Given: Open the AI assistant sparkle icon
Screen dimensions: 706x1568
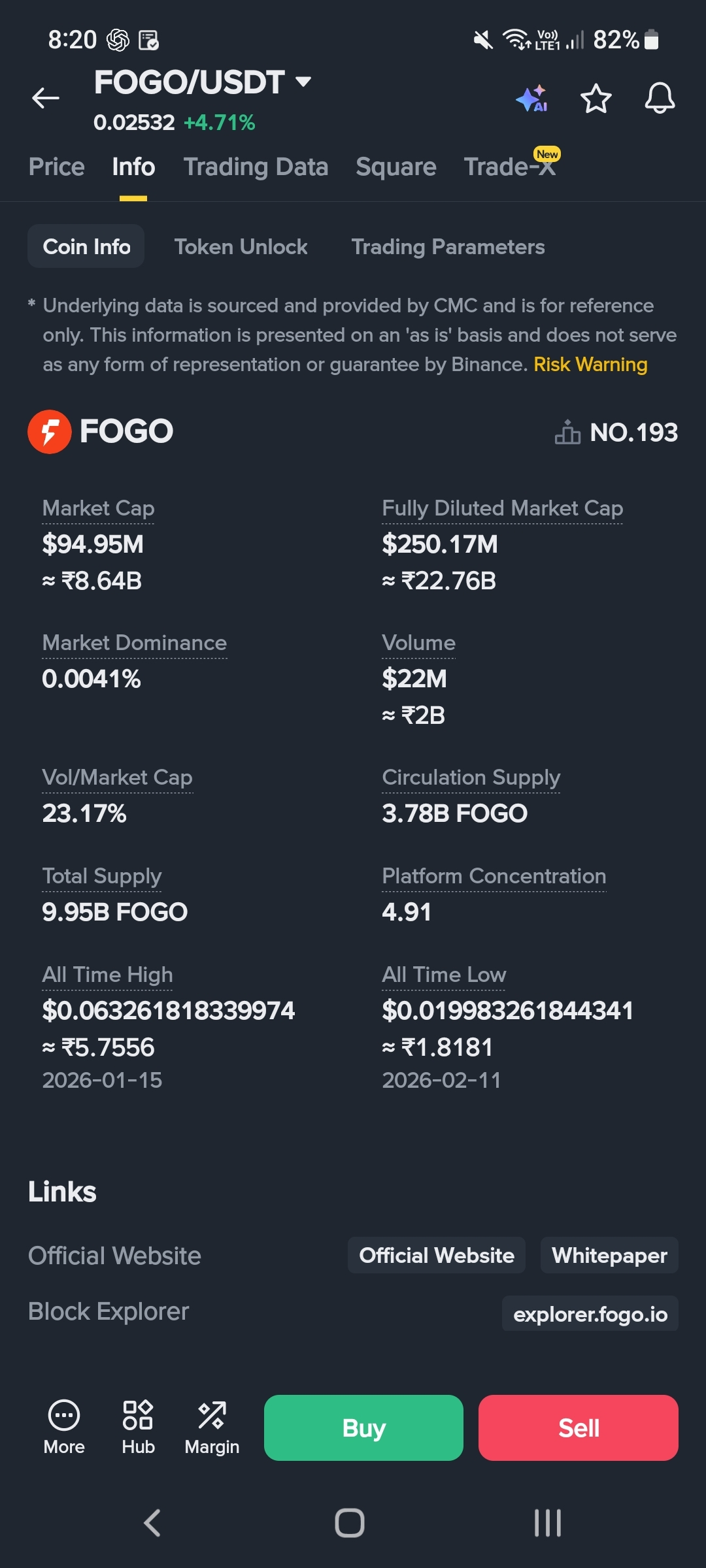Looking at the screenshot, I should pyautogui.click(x=532, y=99).
